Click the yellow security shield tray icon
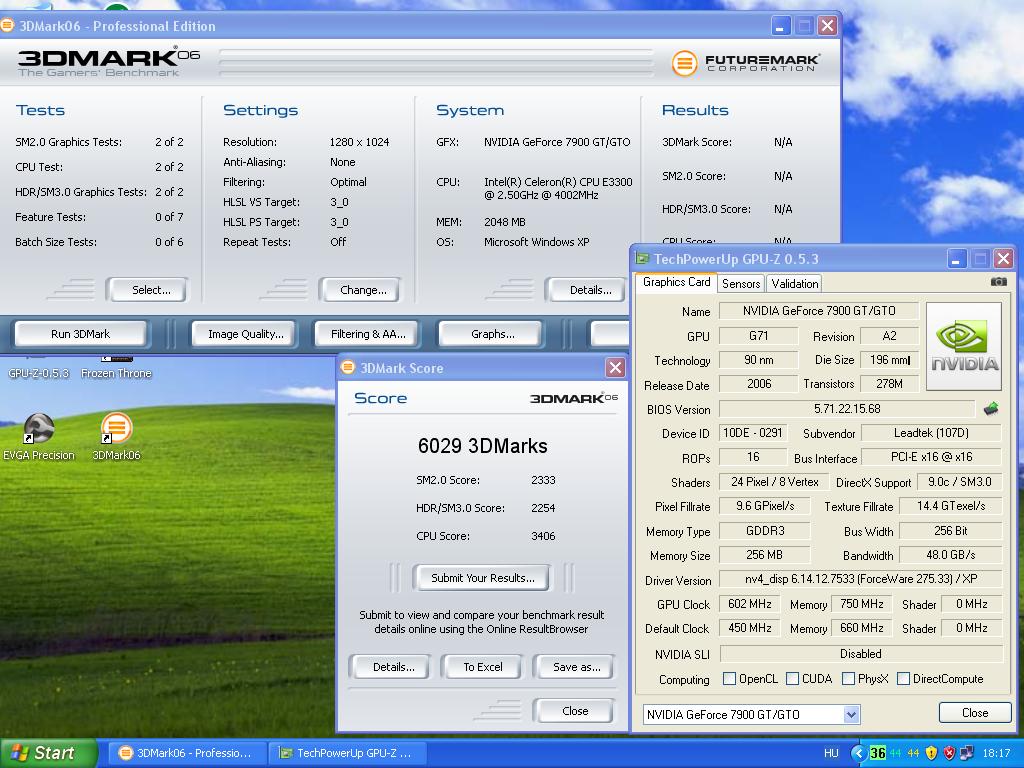This screenshot has height=768, width=1024. click(931, 753)
